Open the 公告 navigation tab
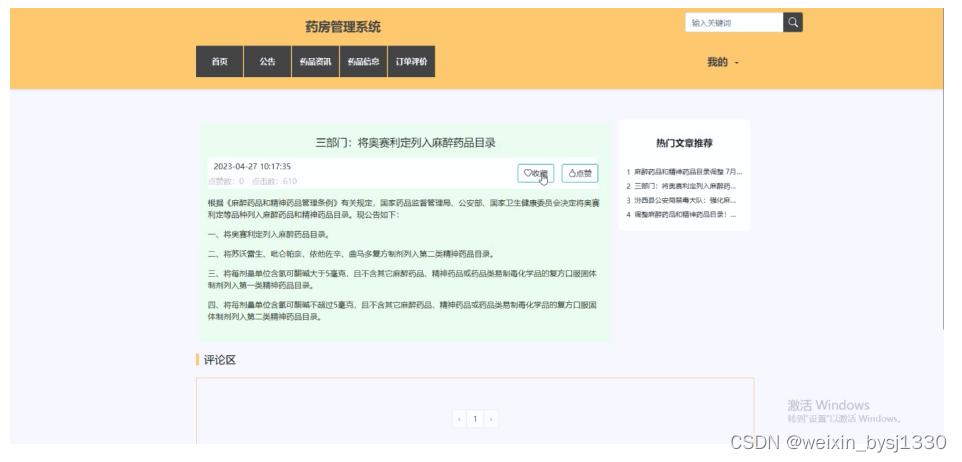The height and width of the screenshot is (462, 962). (267, 61)
